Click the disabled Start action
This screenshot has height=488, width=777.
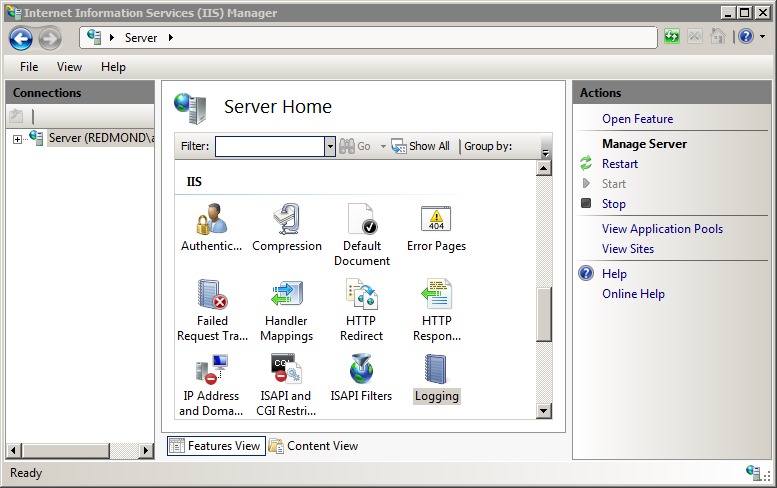[613, 184]
